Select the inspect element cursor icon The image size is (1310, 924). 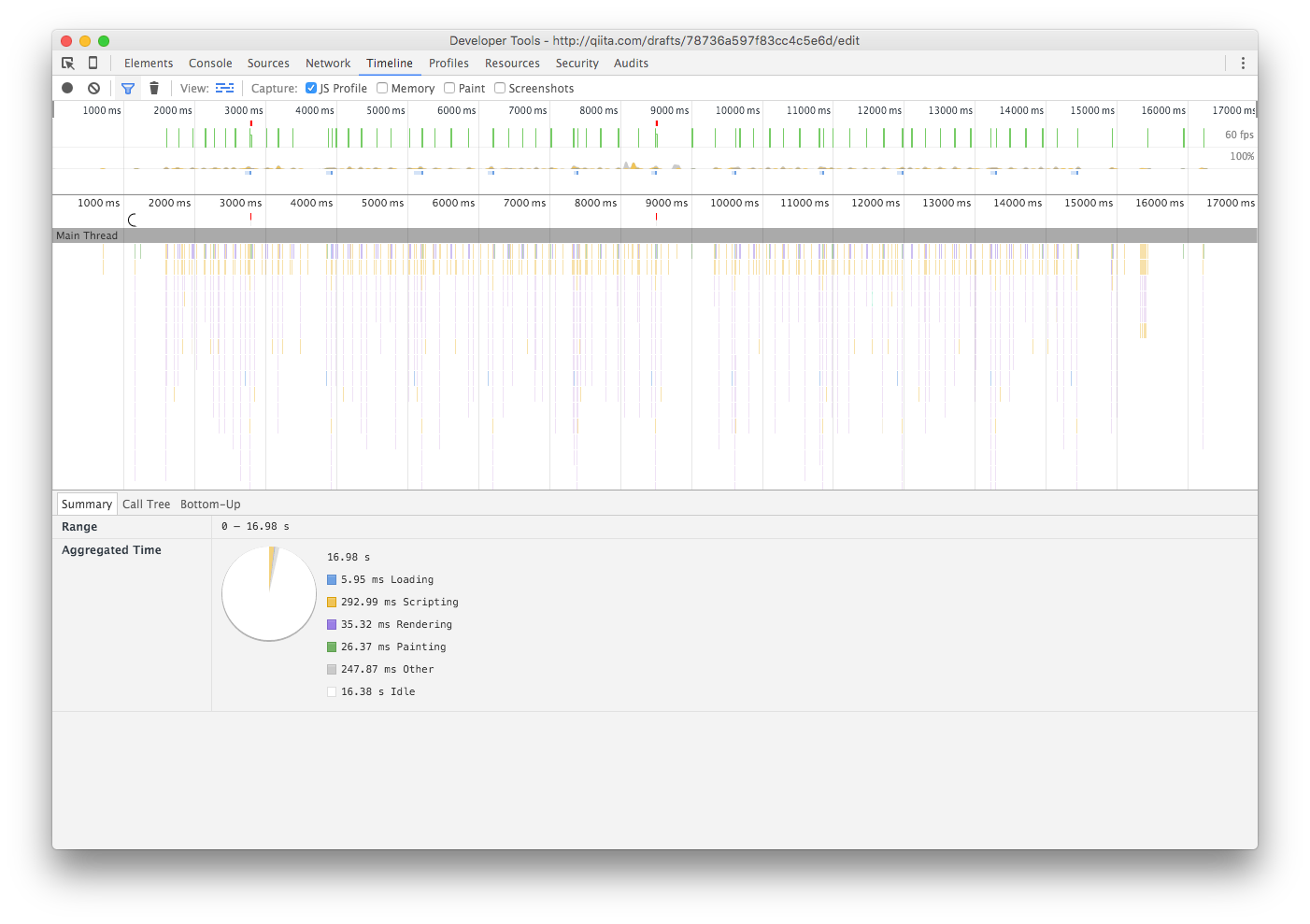[67, 63]
